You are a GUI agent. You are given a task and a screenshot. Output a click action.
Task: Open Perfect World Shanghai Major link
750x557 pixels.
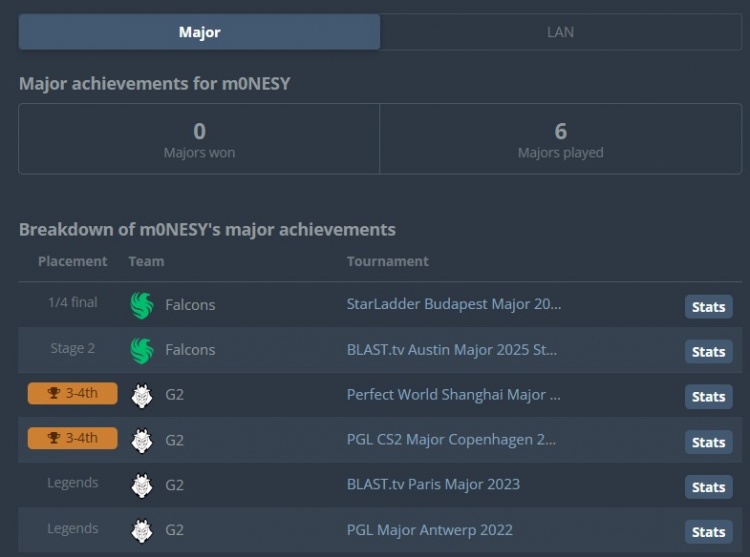(453, 394)
